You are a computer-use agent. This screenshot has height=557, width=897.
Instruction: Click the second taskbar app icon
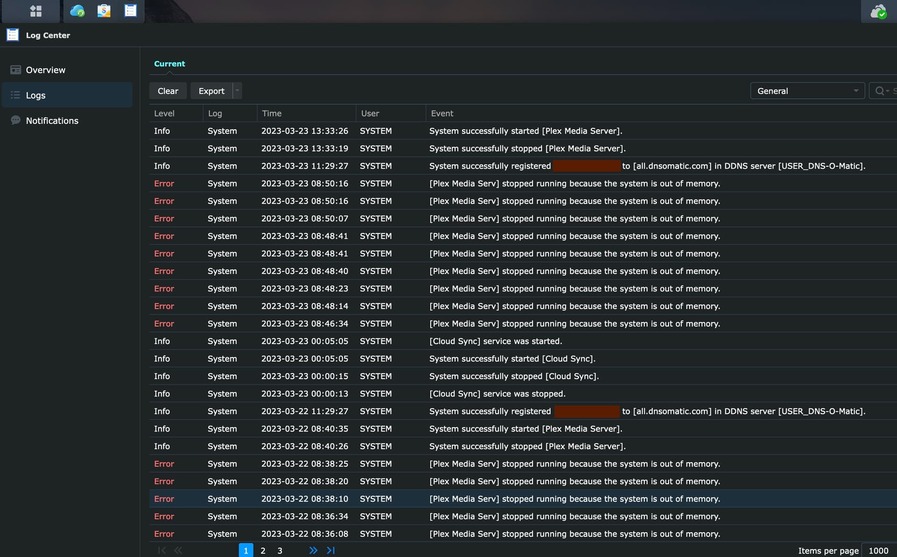click(104, 11)
